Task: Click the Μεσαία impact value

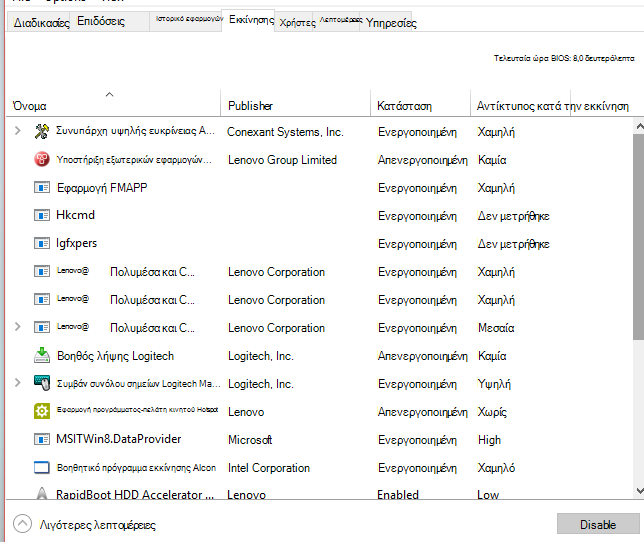Action: coord(496,328)
